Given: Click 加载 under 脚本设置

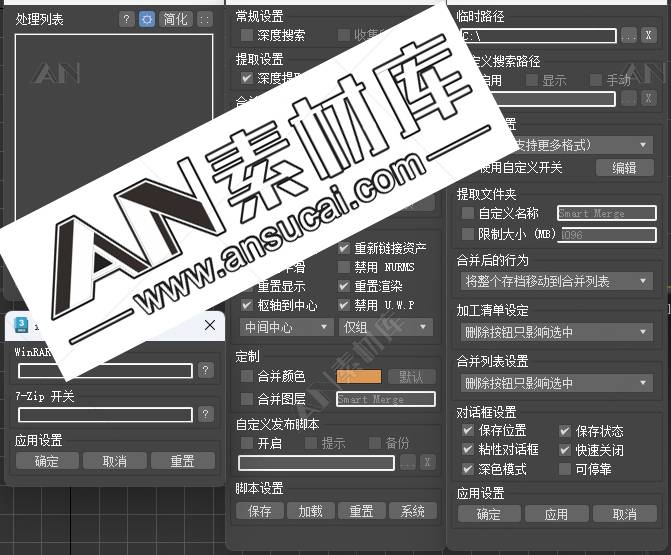Looking at the screenshot, I should pos(311,511).
